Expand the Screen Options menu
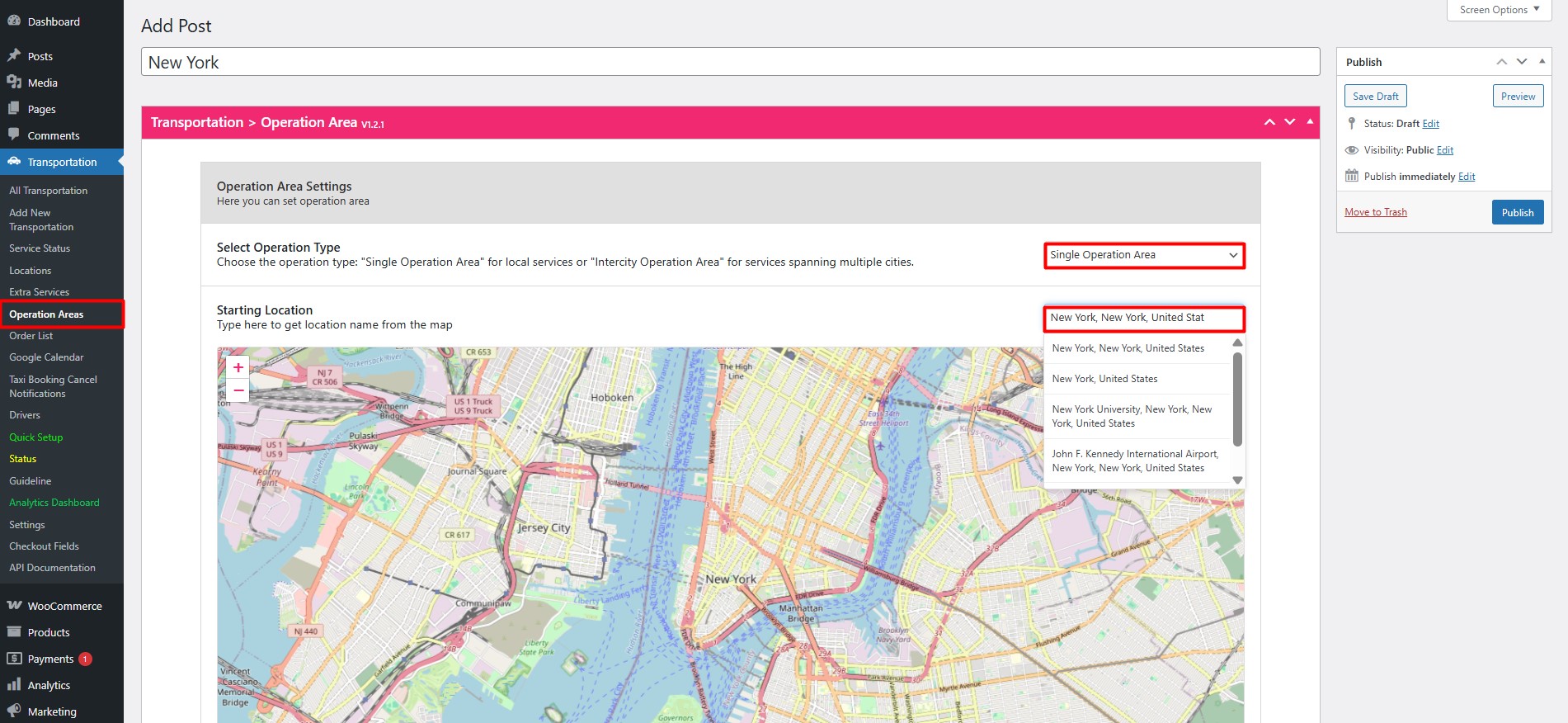 pos(1499,10)
